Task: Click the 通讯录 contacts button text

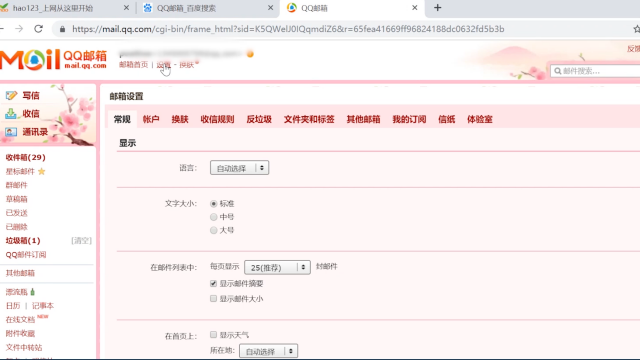Action: pyautogui.click(x=35, y=132)
